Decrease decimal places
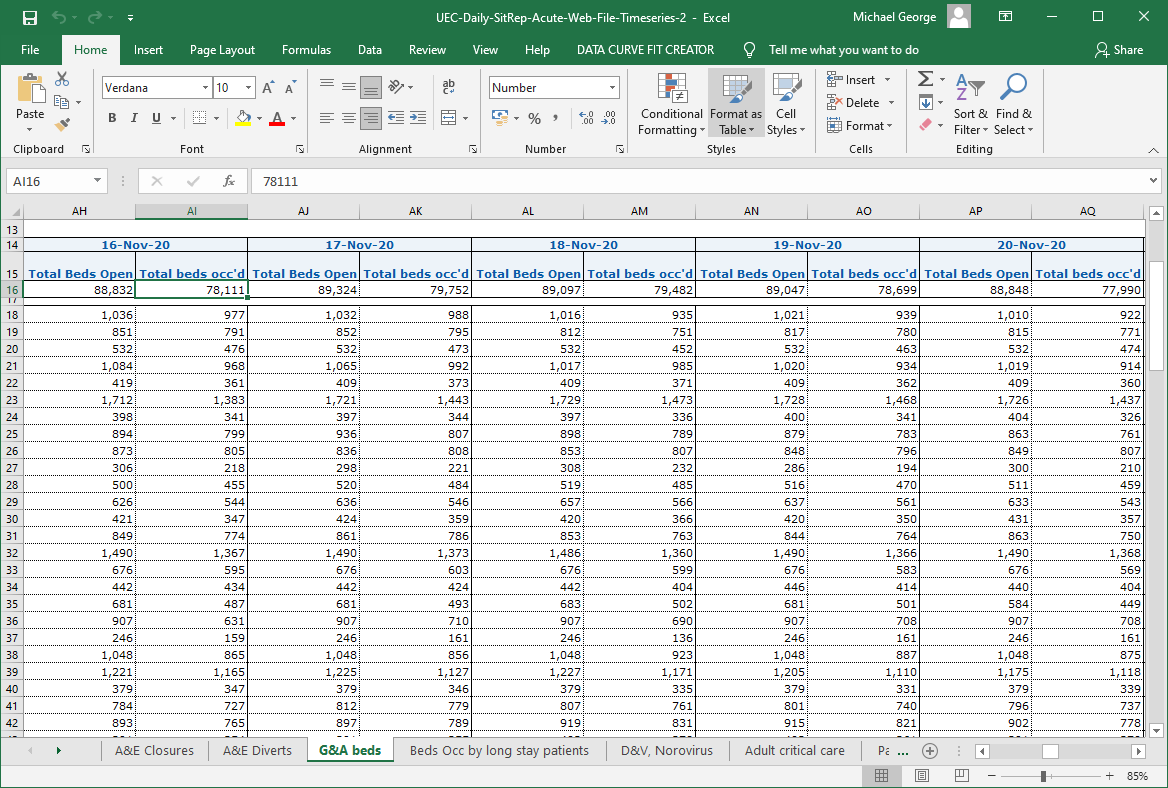The height and width of the screenshot is (788, 1168). click(x=609, y=118)
